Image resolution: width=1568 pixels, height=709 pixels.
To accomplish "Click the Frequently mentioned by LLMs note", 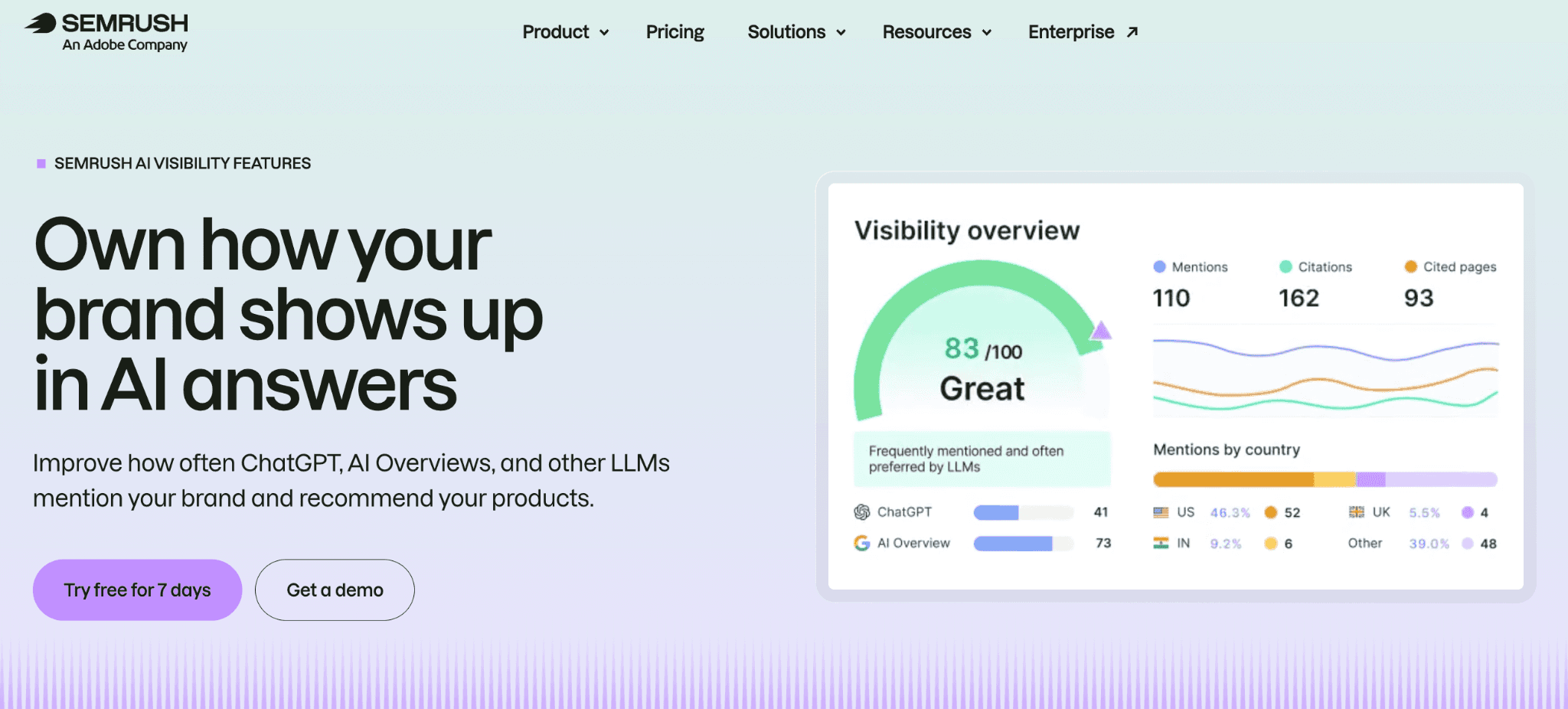I will [x=982, y=459].
